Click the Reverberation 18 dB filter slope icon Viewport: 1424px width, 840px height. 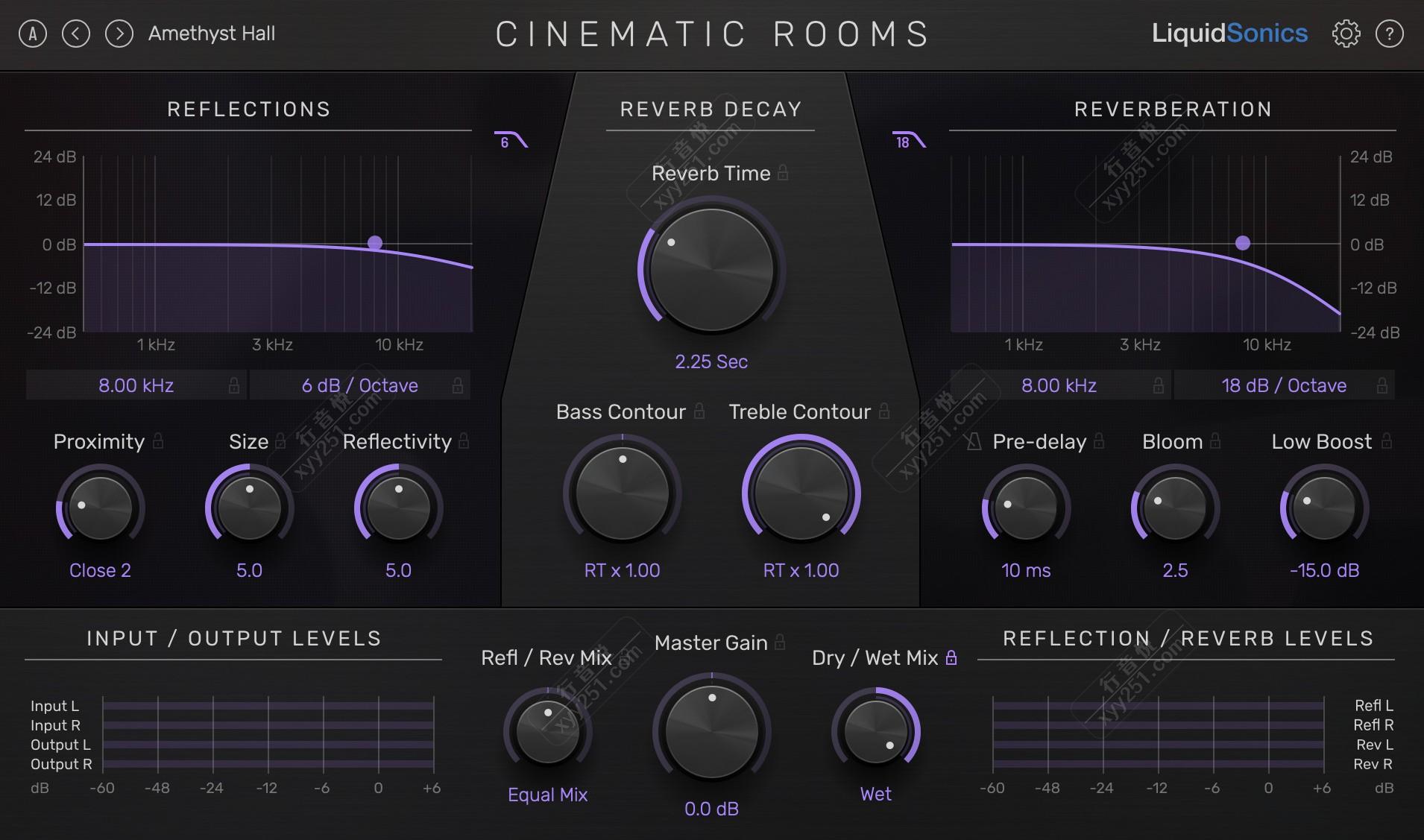pyautogui.click(x=910, y=141)
